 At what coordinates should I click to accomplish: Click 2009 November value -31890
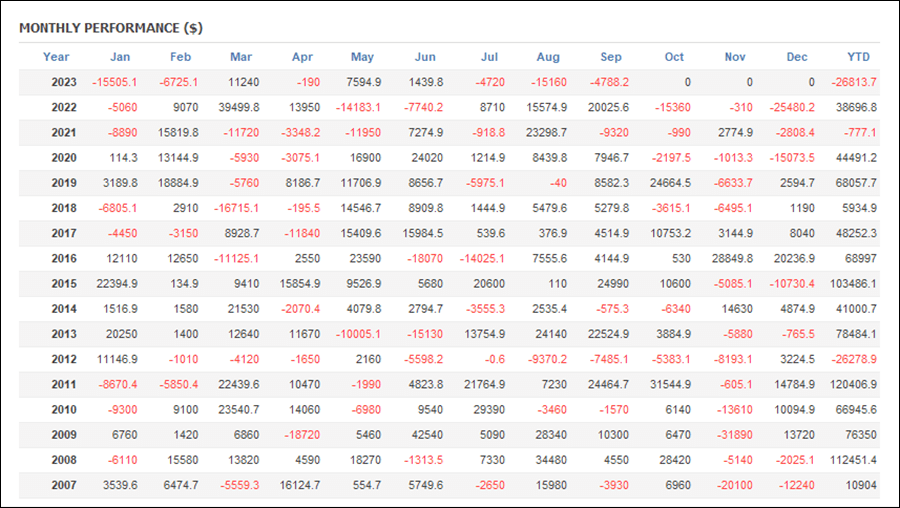(734, 435)
